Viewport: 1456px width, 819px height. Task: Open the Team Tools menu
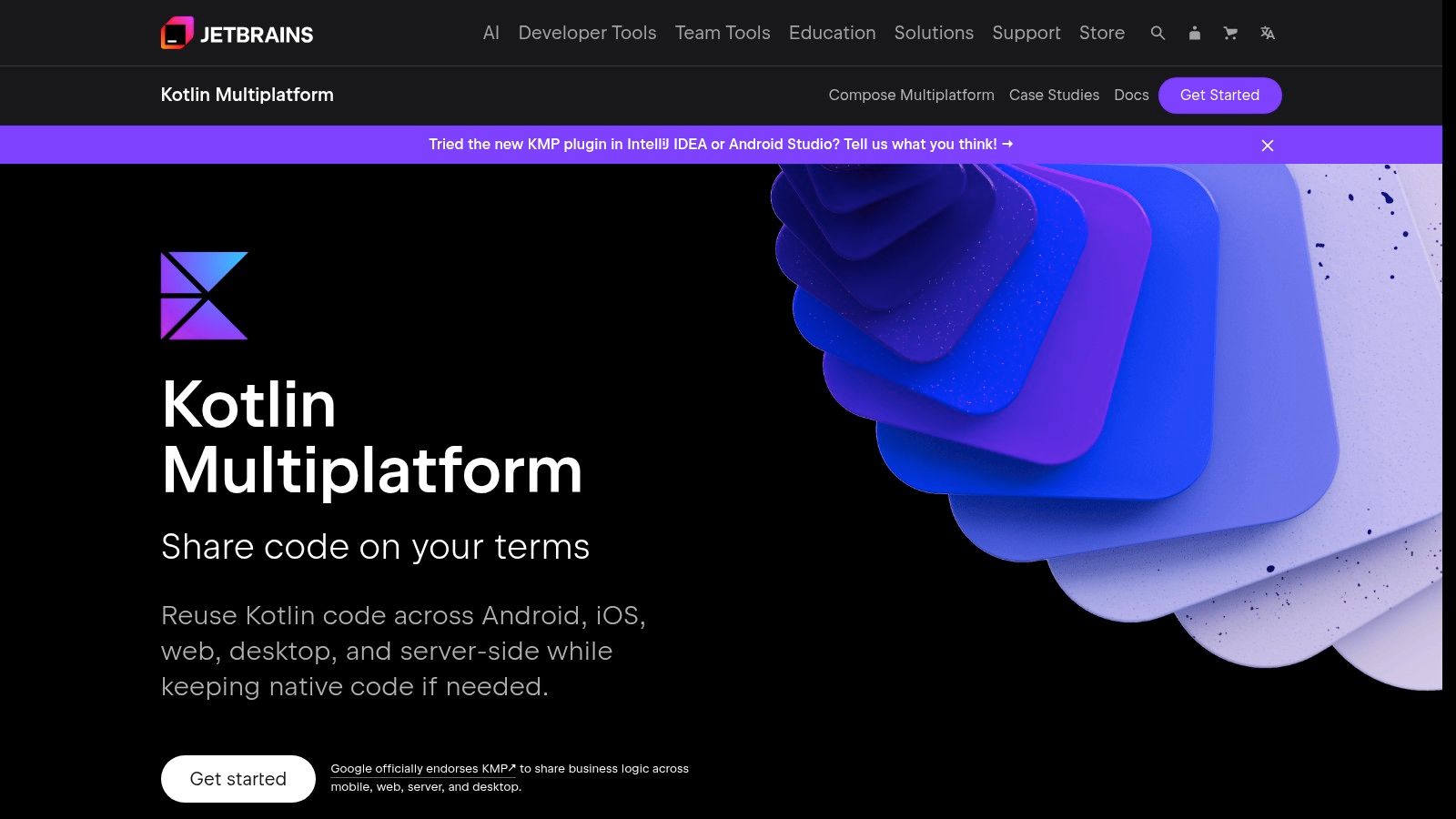[723, 33]
